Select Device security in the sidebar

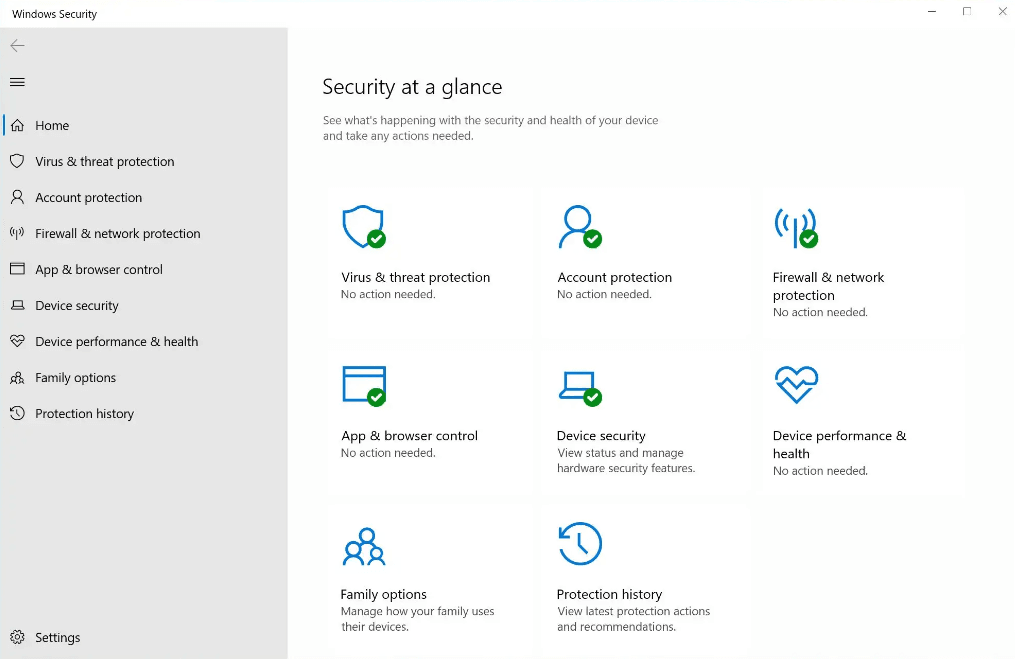[x=76, y=306]
